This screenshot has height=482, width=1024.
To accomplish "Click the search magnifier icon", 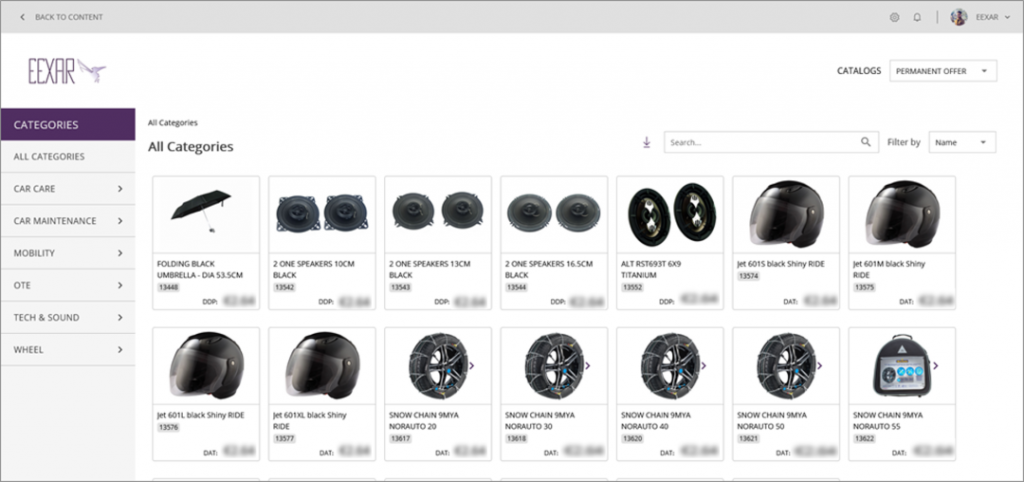I will tap(865, 142).
